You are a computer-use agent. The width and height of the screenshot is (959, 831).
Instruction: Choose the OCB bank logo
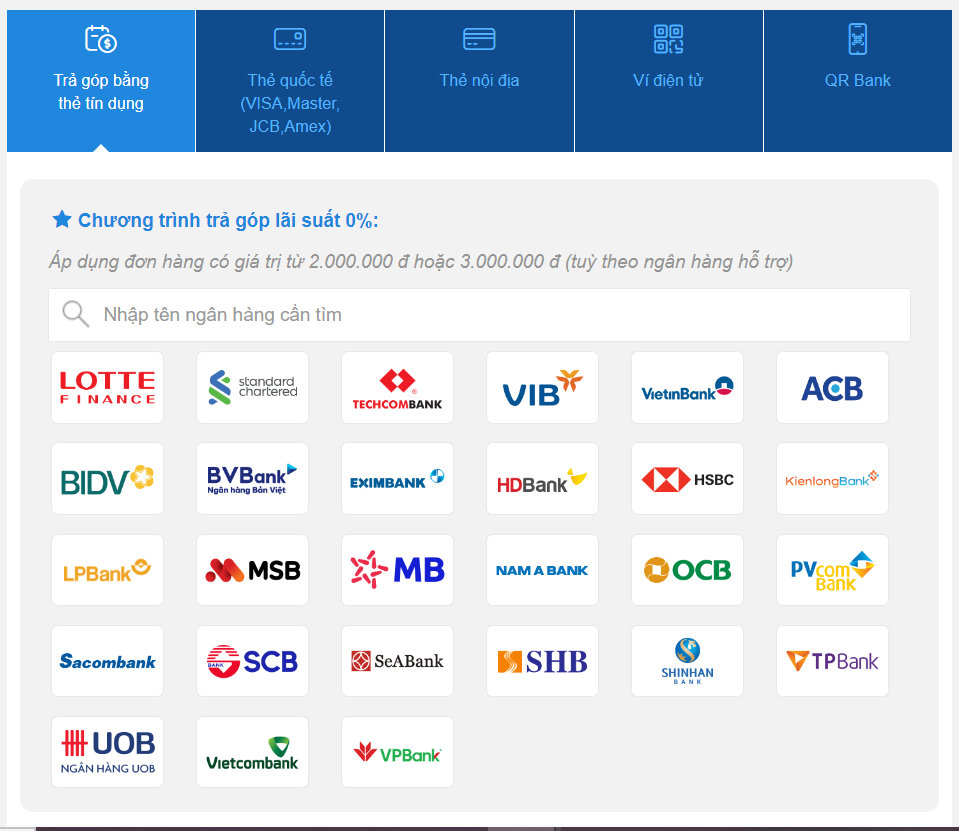tap(687, 570)
